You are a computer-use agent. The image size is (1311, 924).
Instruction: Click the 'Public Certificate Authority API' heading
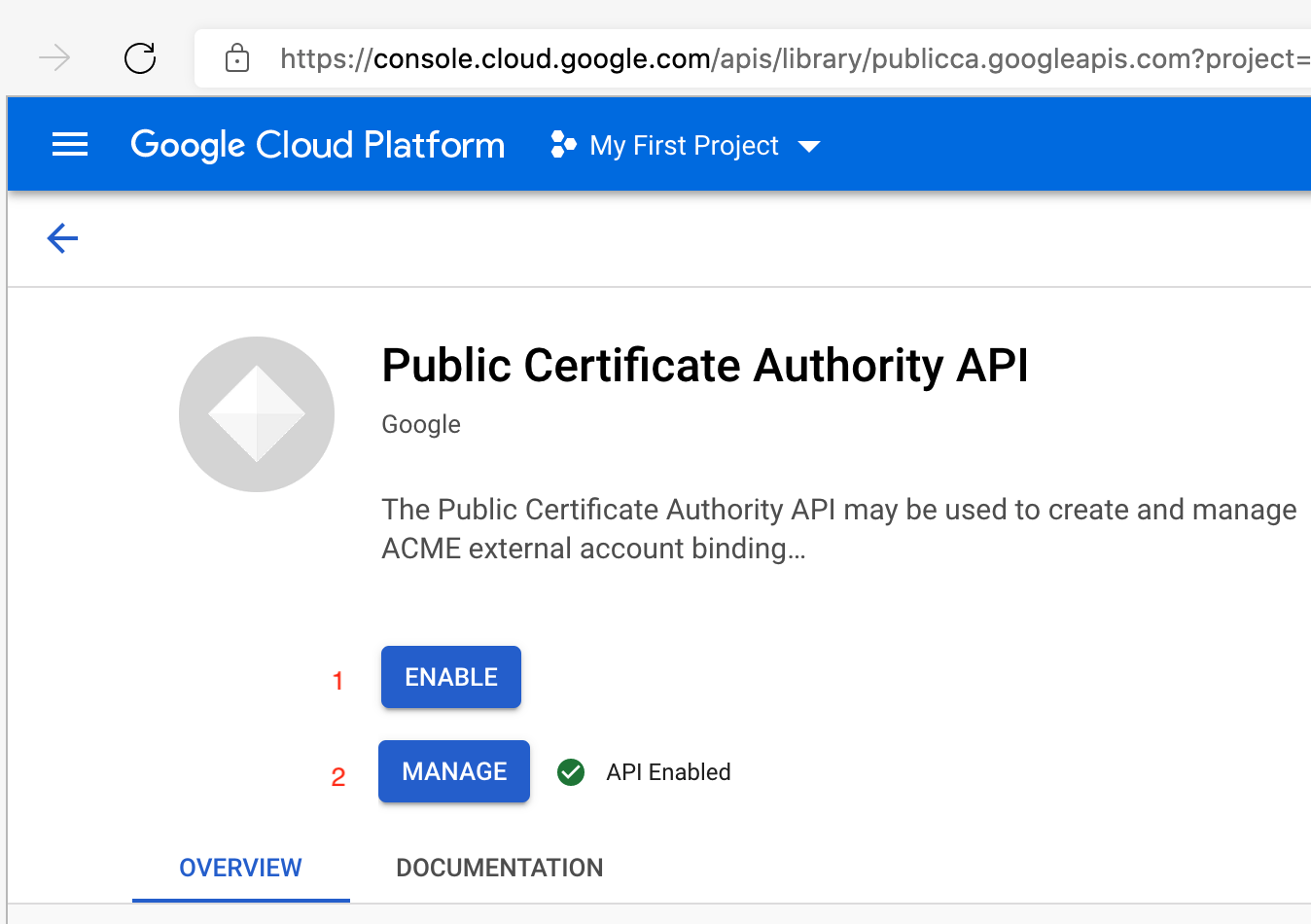(x=705, y=366)
